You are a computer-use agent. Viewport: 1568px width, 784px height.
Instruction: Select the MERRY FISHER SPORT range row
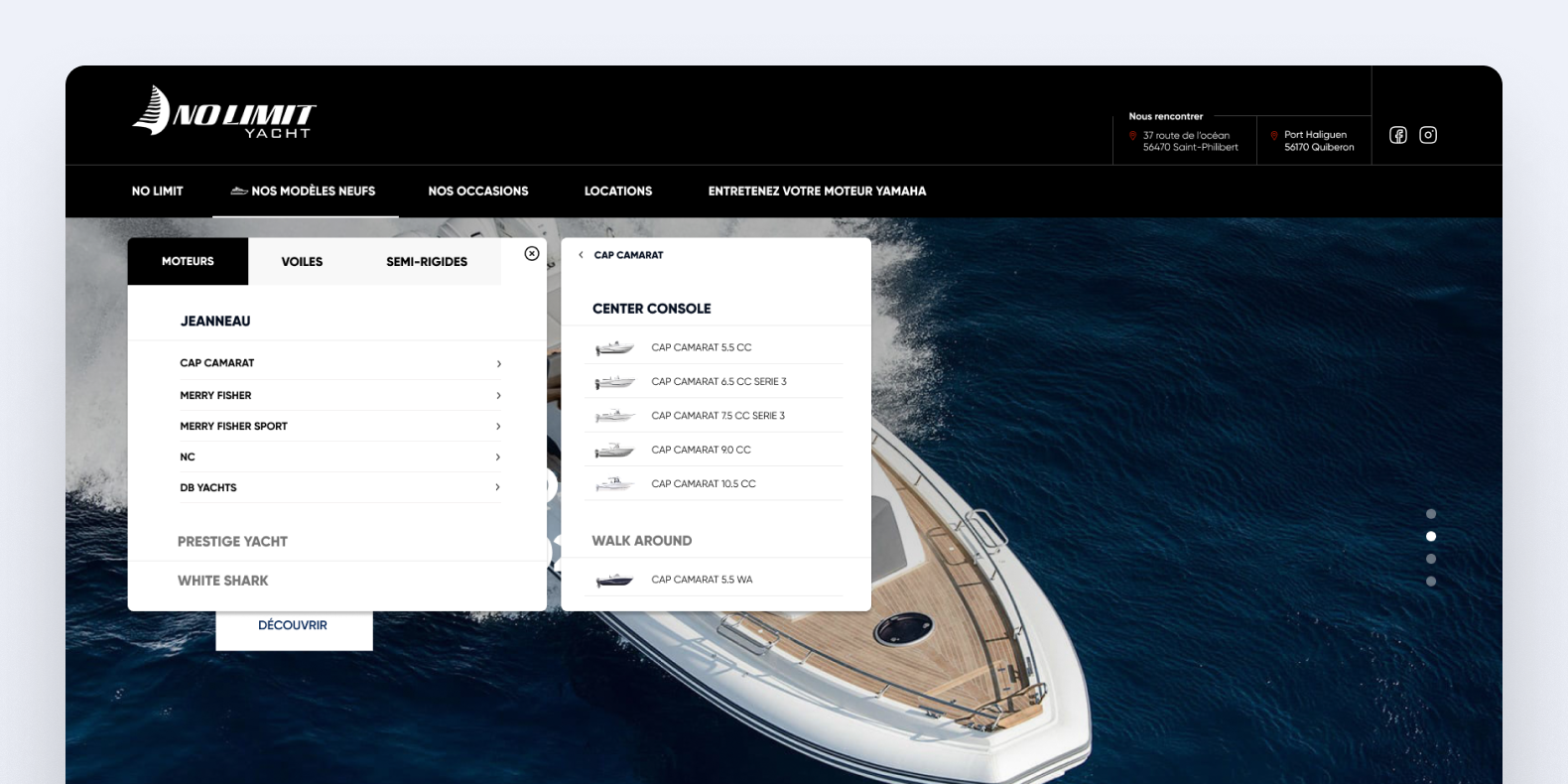pos(340,426)
